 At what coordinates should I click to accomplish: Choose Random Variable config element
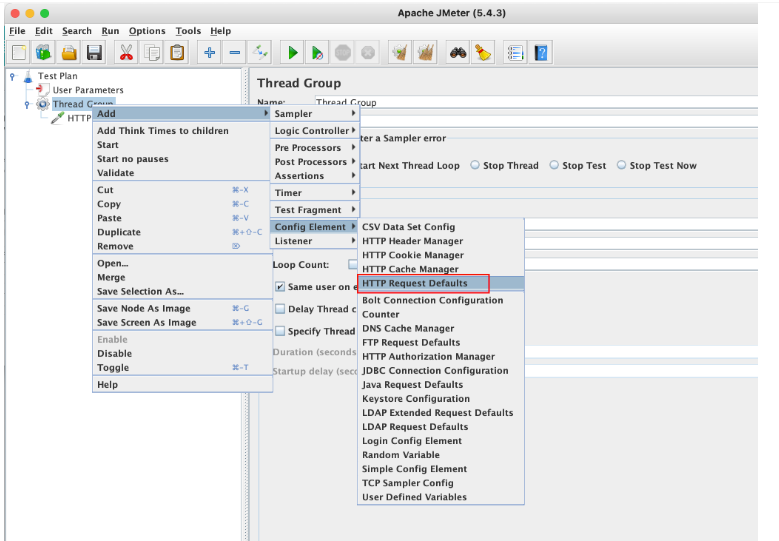441,455
